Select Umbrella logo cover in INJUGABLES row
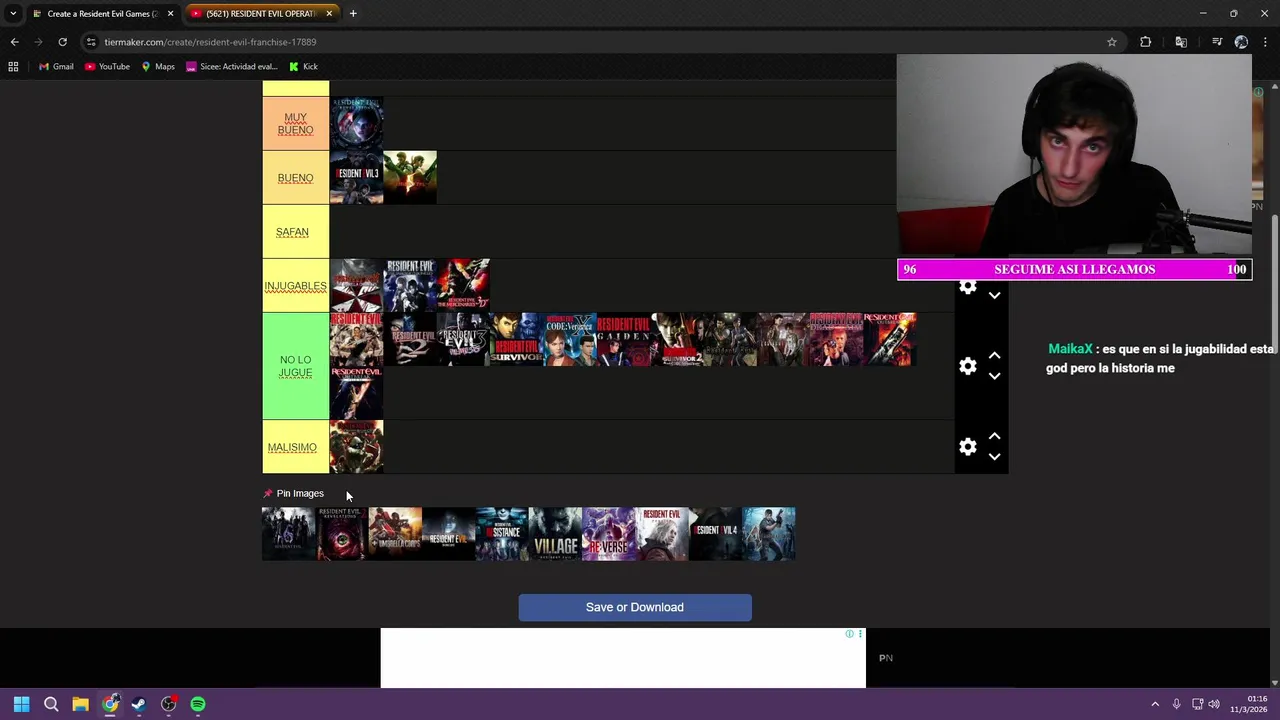This screenshot has width=1280, height=720. pyautogui.click(x=356, y=286)
